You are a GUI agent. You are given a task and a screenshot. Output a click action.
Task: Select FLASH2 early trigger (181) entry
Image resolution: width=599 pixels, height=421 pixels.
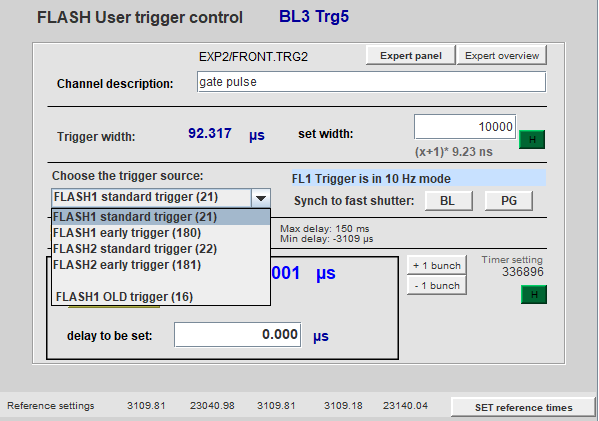click(161, 265)
